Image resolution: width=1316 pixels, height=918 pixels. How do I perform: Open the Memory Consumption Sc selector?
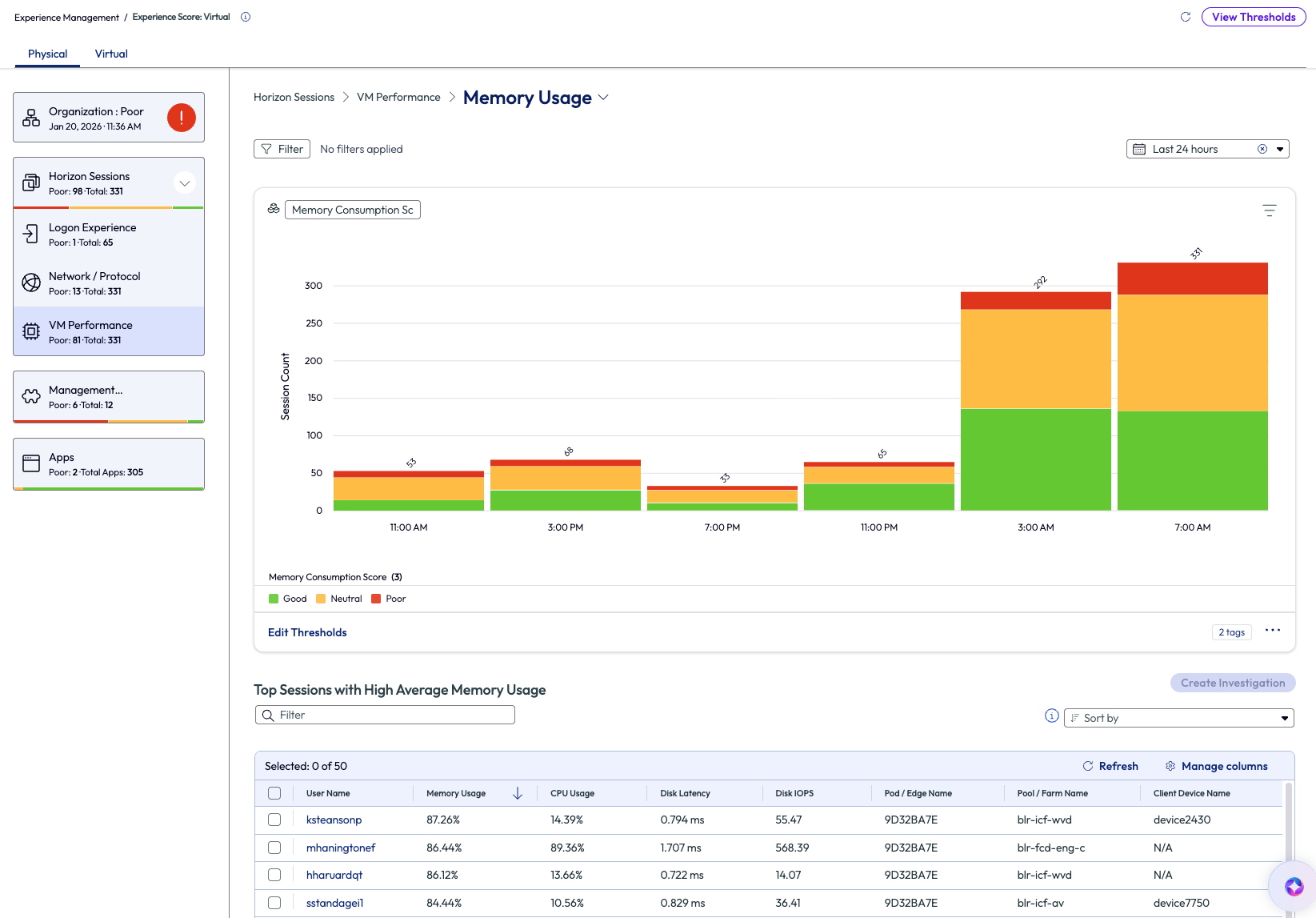coord(353,210)
